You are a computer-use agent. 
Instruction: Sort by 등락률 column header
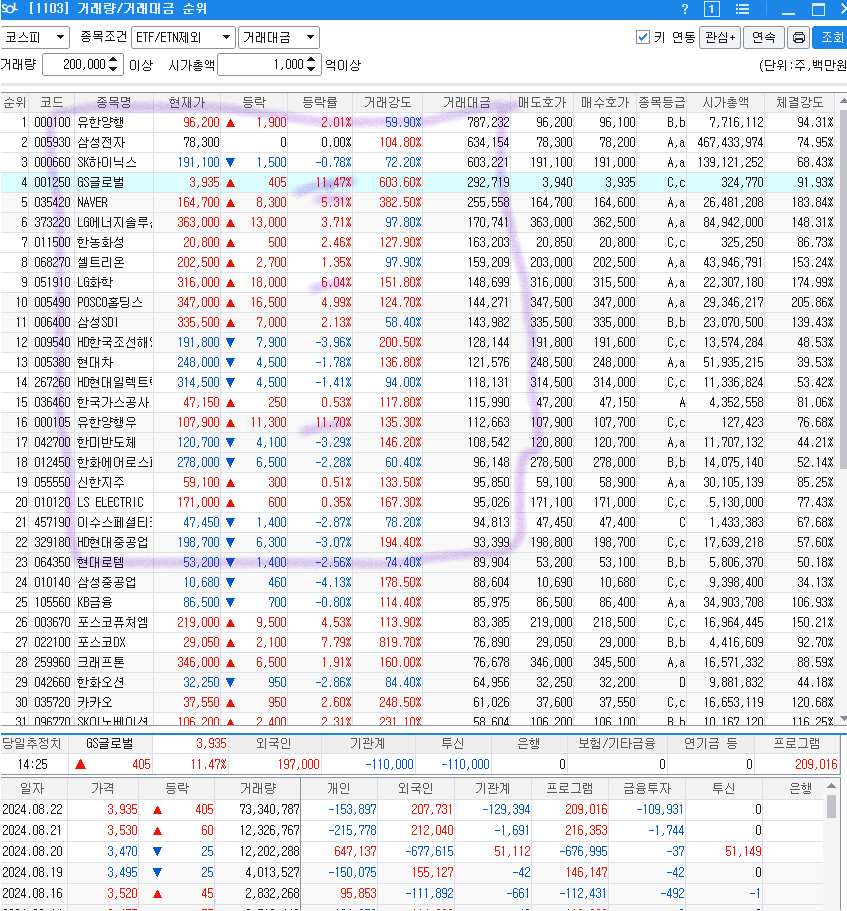[320, 103]
